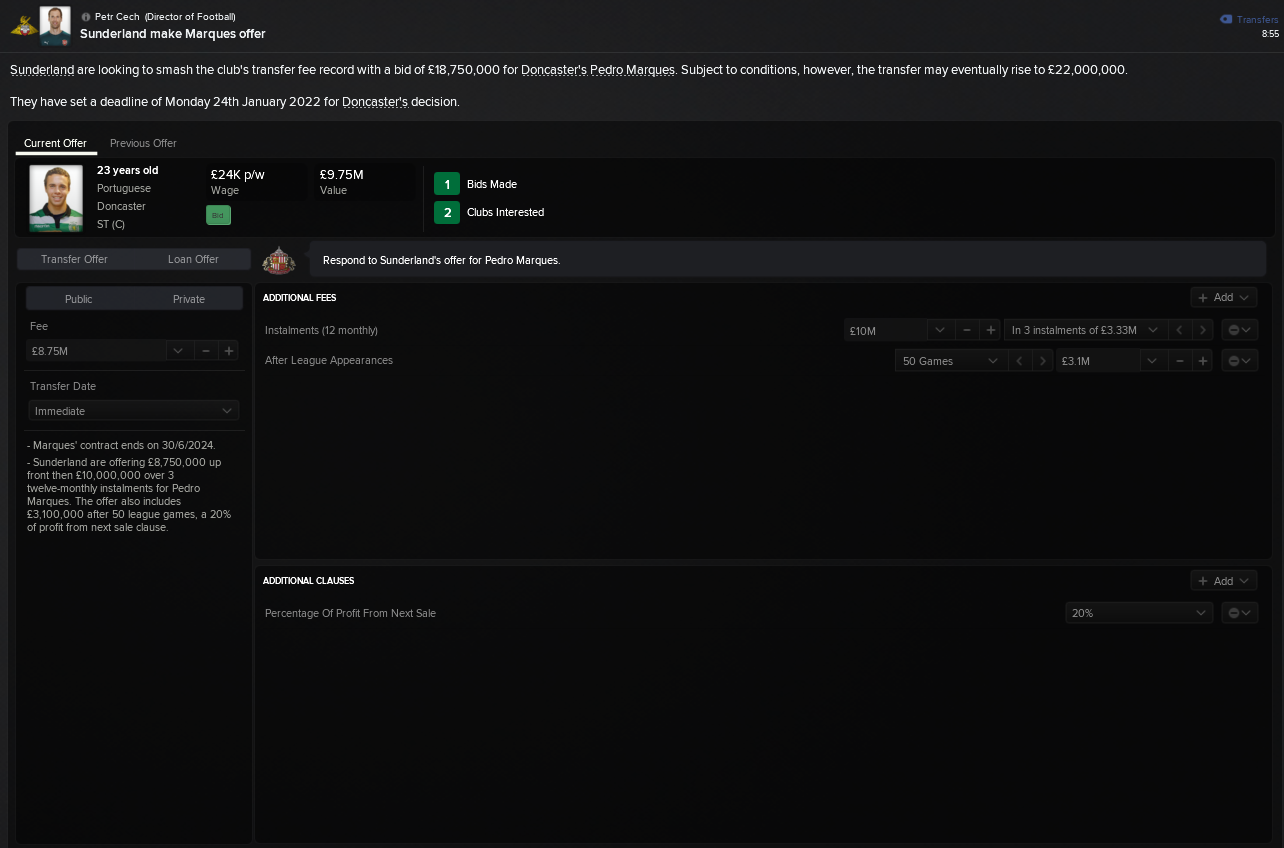Image resolution: width=1284 pixels, height=848 pixels.
Task: Click Add in Additional Fees
Action: pos(1223,297)
